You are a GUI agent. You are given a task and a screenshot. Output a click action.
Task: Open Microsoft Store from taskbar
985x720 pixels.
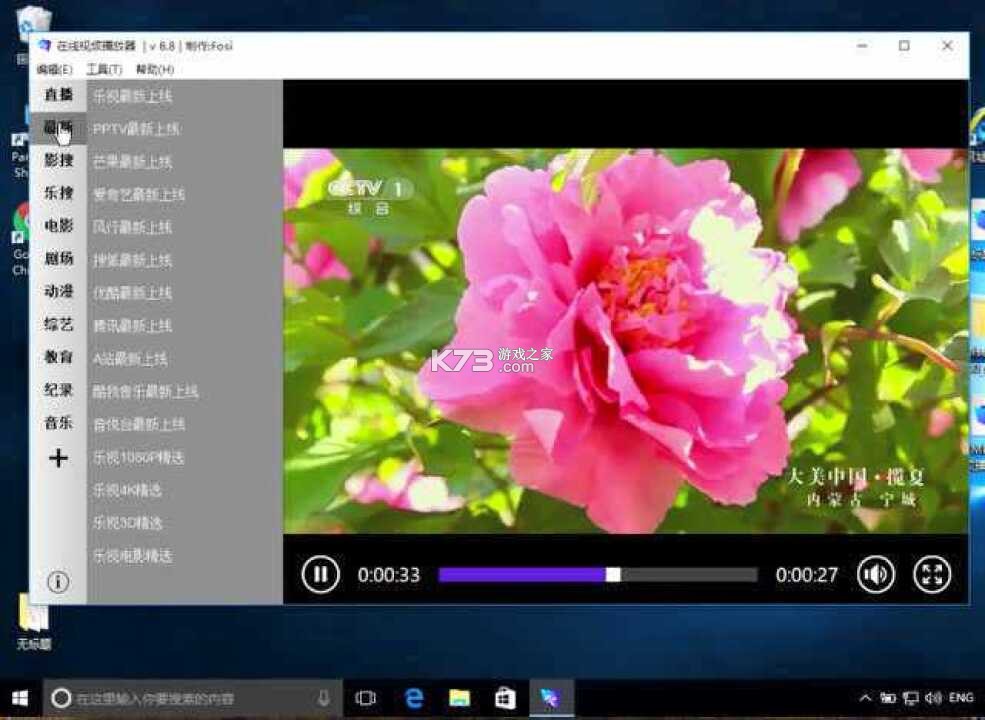(505, 698)
